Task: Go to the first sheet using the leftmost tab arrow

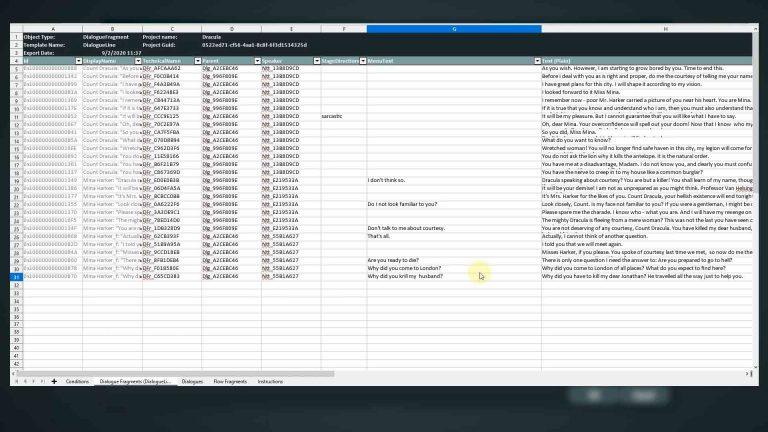Action: point(17,381)
